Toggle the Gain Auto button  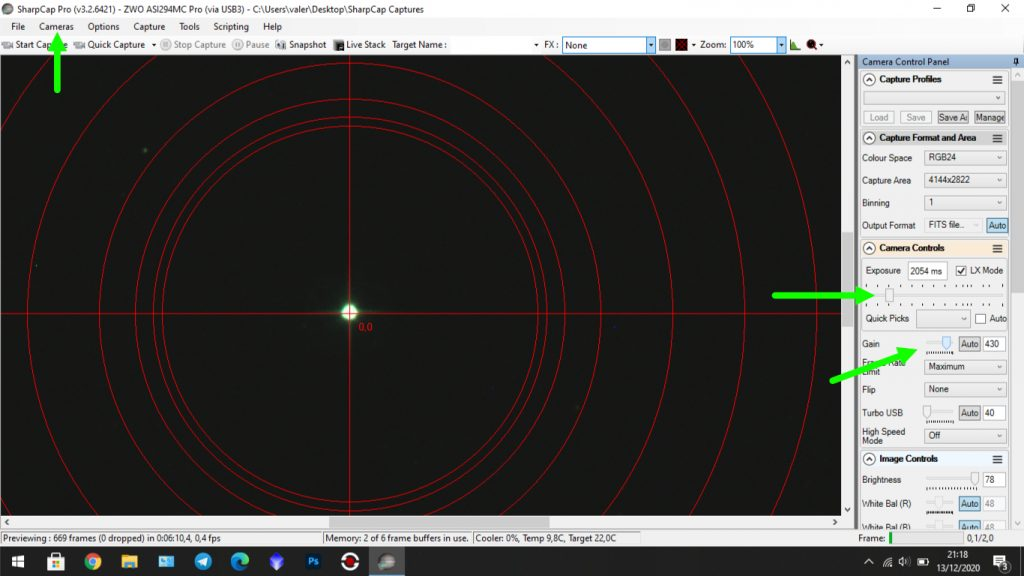(969, 344)
